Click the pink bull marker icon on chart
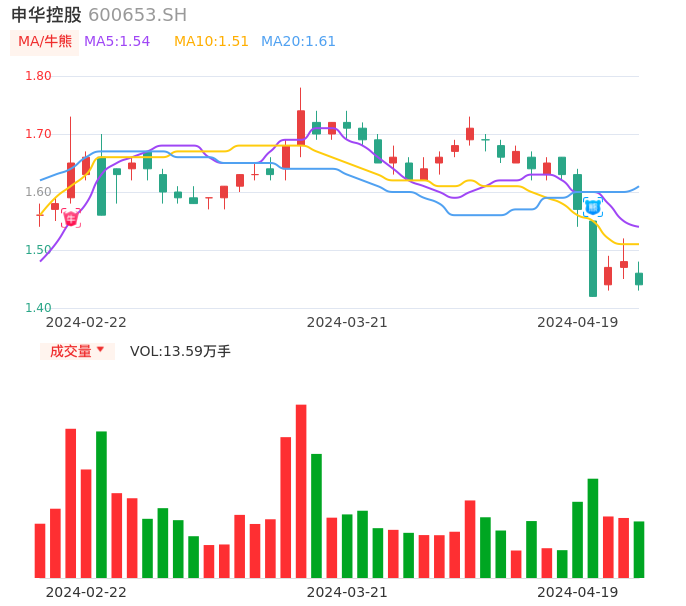The width and height of the screenshot is (686, 606). coord(71,218)
